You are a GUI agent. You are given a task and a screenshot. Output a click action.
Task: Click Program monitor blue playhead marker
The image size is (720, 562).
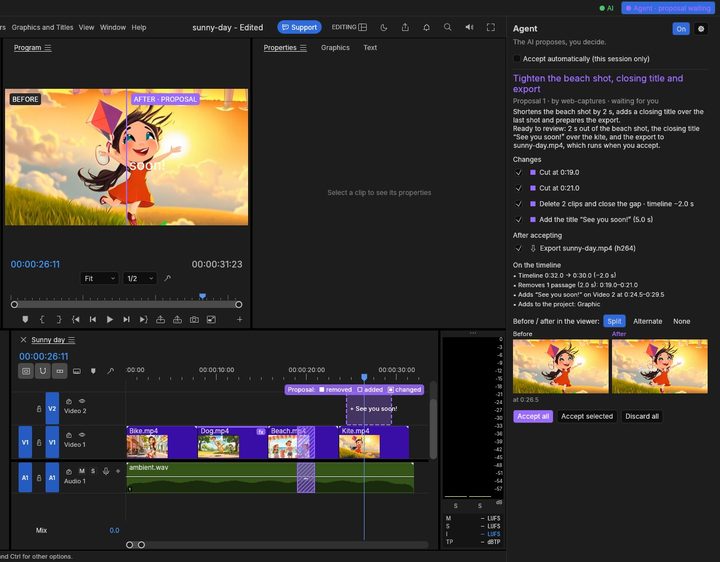[x=202, y=296]
